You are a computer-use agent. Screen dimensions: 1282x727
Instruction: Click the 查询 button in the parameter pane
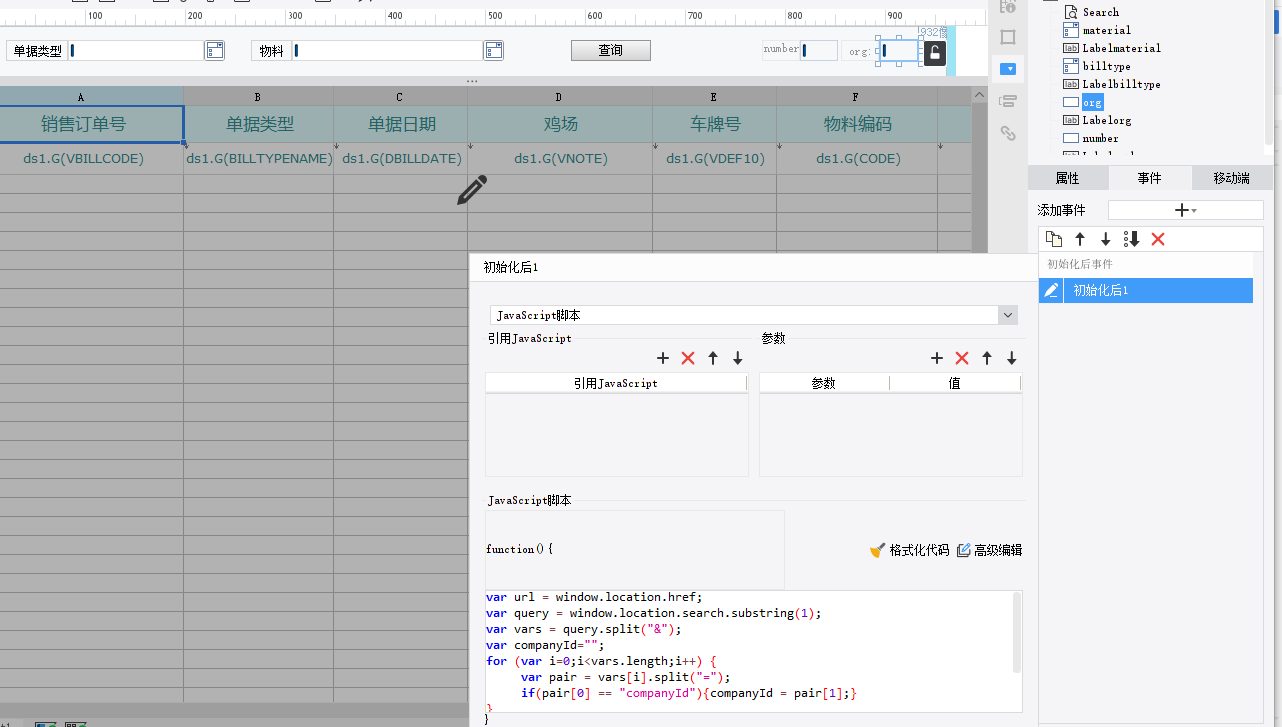point(610,50)
